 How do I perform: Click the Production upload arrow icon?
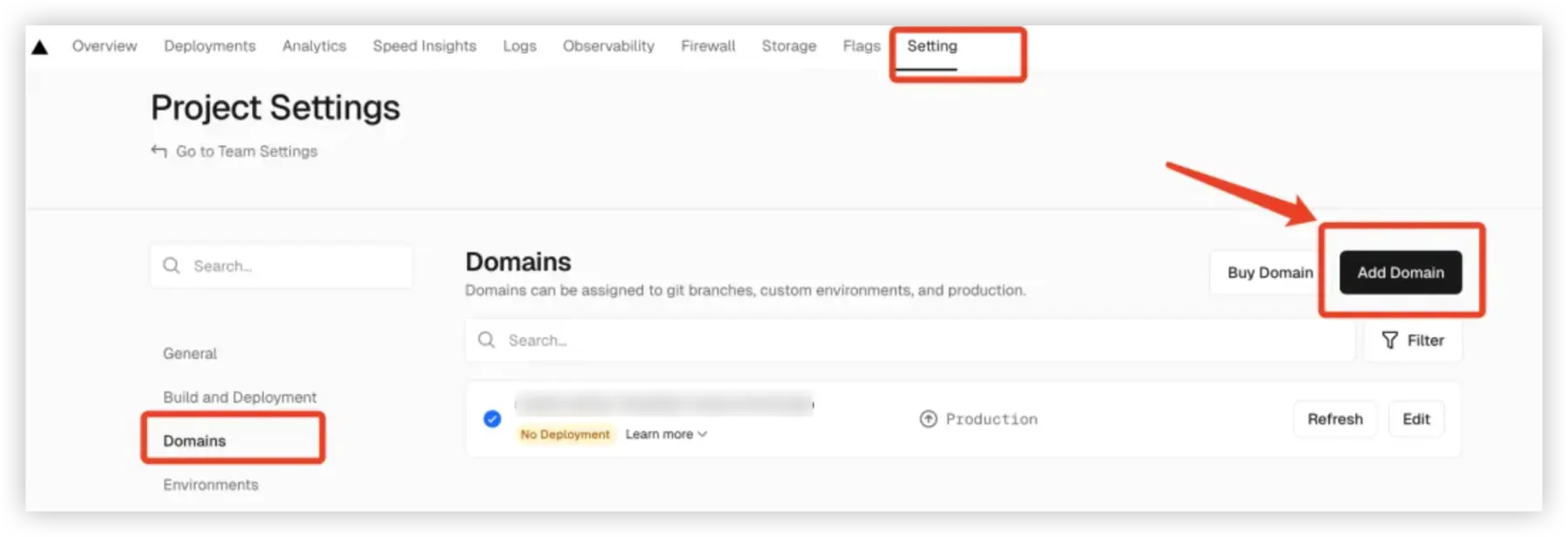[929, 419]
